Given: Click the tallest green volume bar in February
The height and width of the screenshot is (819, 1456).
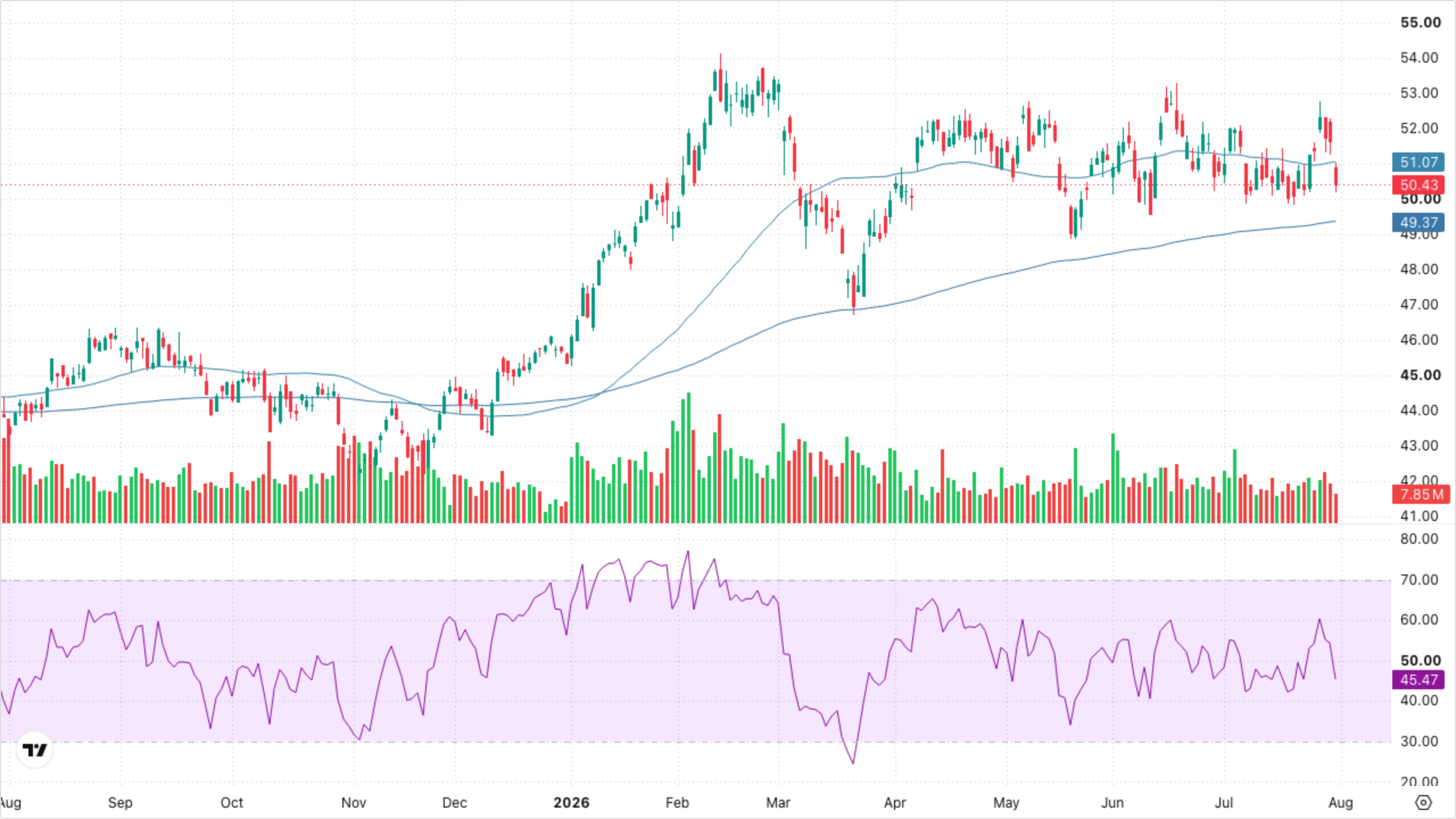Looking at the screenshot, I should (x=688, y=457).
